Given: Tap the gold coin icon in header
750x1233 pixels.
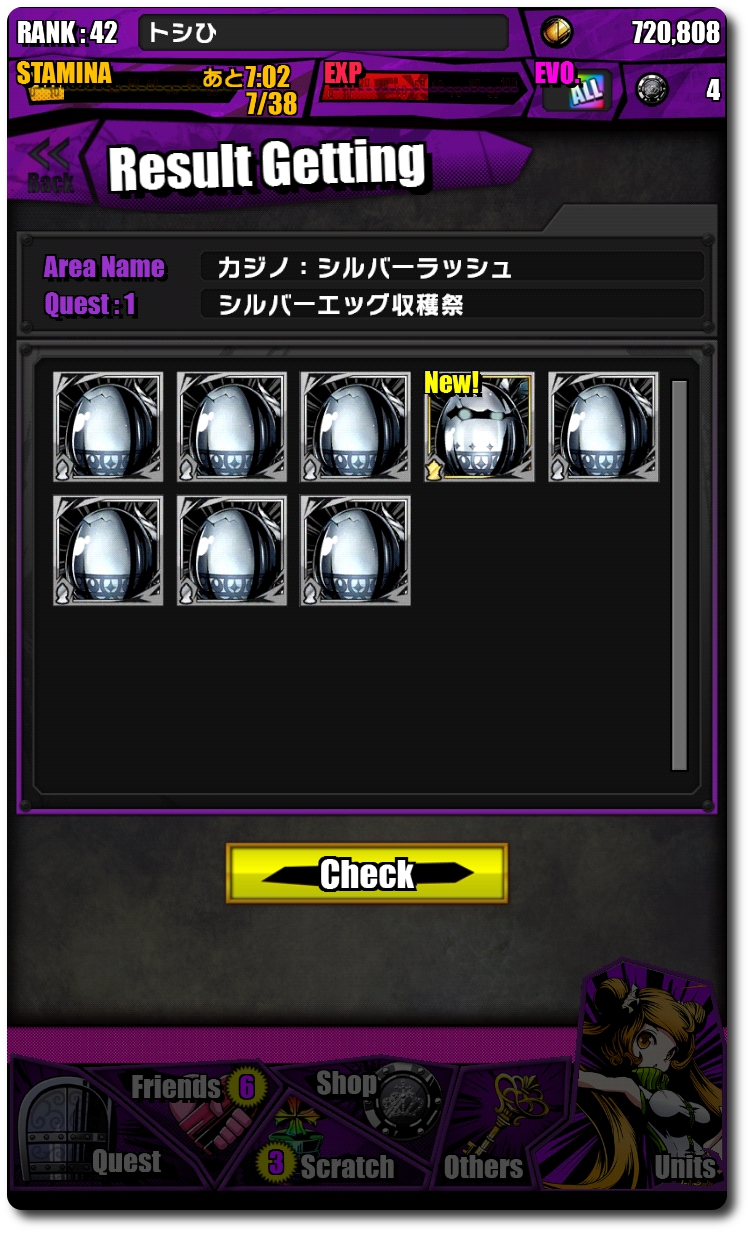Looking at the screenshot, I should (558, 32).
